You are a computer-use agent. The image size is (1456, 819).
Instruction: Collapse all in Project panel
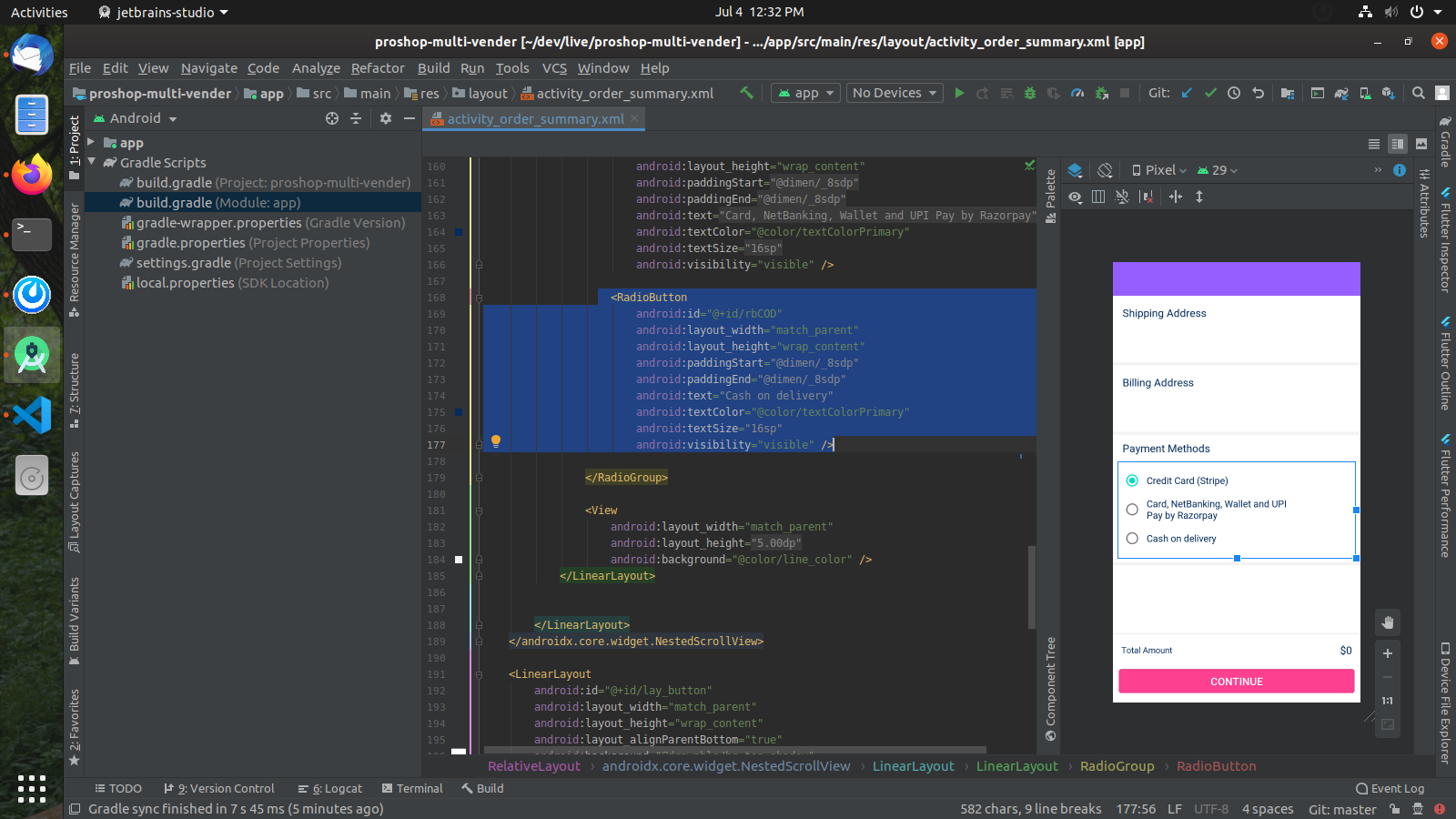tap(356, 118)
